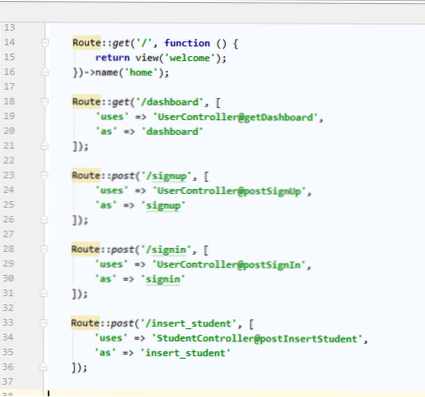Click the 'home' route name string
The height and width of the screenshot is (397, 425).
tap(141, 73)
